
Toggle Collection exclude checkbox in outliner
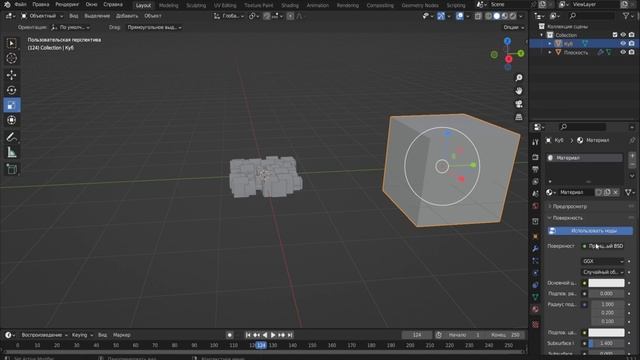tap(615, 35)
